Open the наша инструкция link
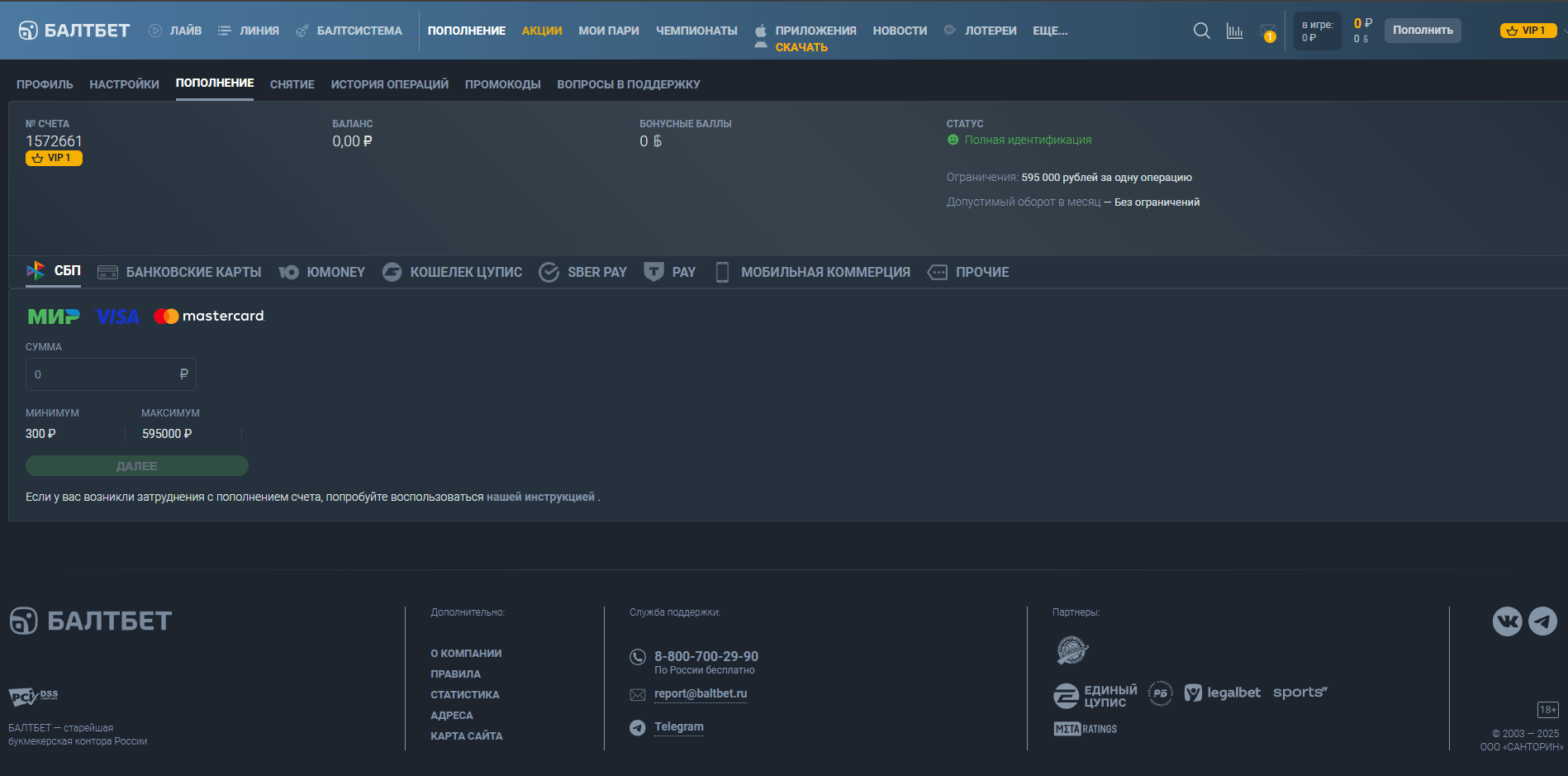The width and height of the screenshot is (1568, 776). (x=540, y=497)
